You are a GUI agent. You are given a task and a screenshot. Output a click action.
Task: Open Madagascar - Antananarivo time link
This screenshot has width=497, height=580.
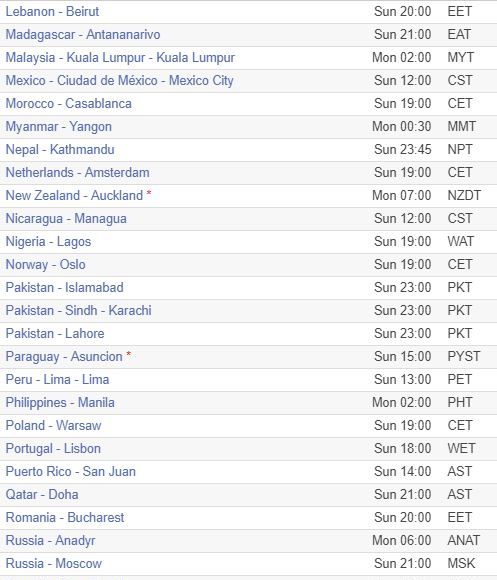coord(83,34)
